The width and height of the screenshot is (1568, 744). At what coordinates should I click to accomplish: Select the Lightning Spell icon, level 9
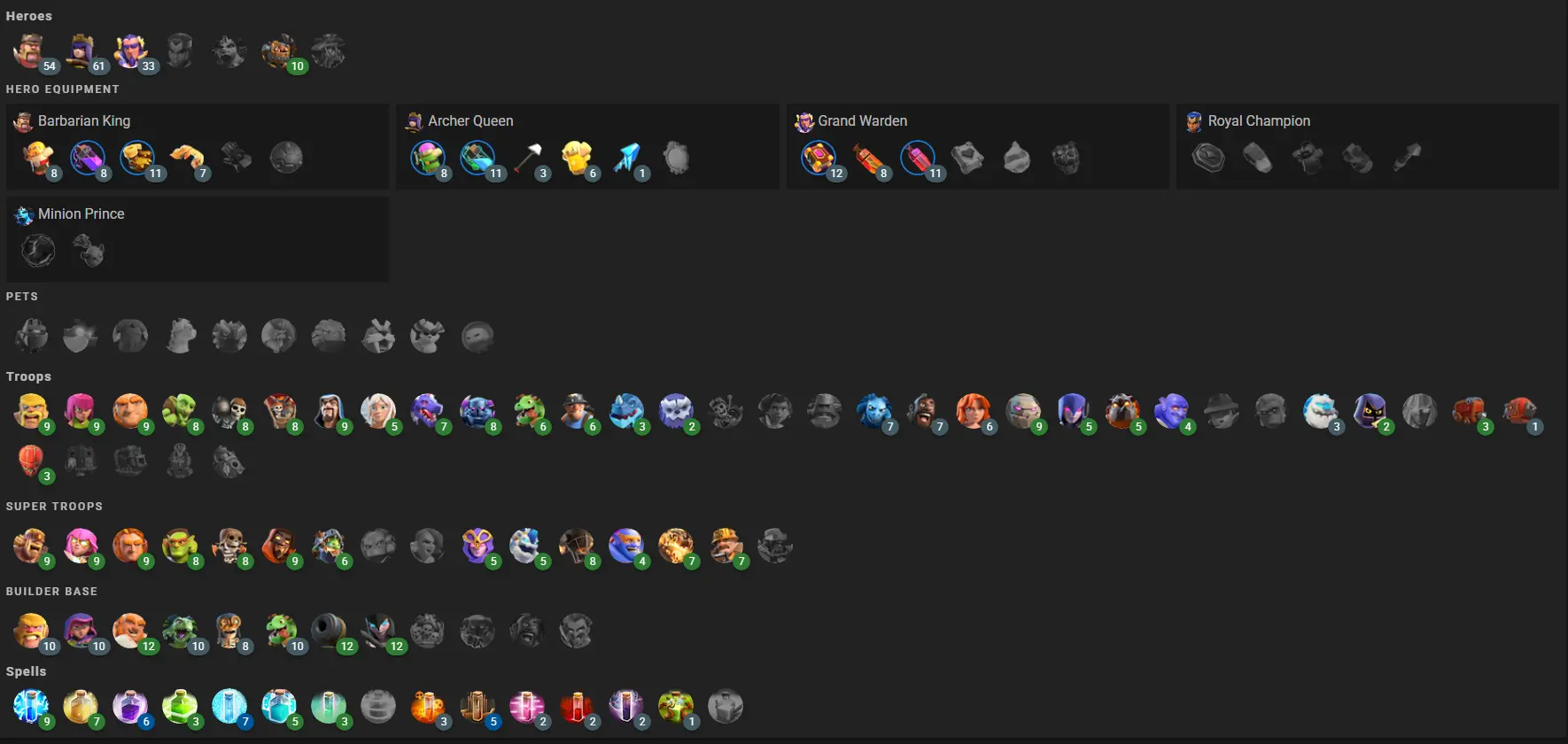tap(31, 706)
